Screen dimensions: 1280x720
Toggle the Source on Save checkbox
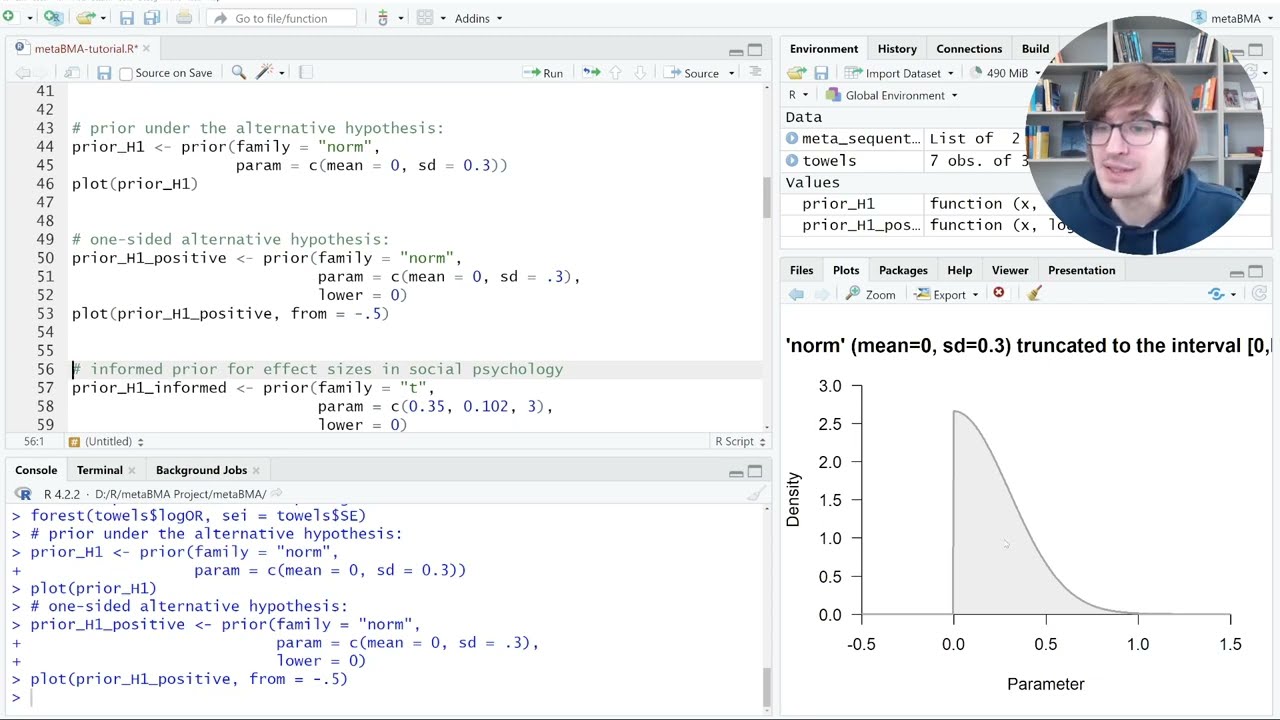(126, 73)
